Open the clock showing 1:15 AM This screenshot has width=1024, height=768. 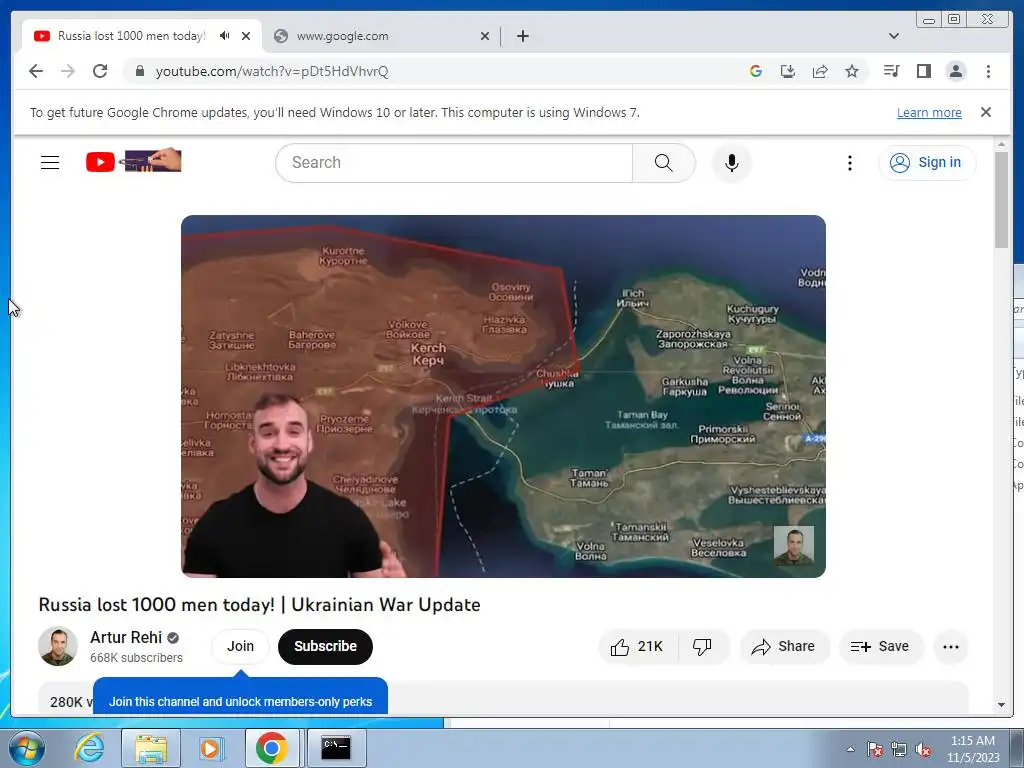point(973,749)
